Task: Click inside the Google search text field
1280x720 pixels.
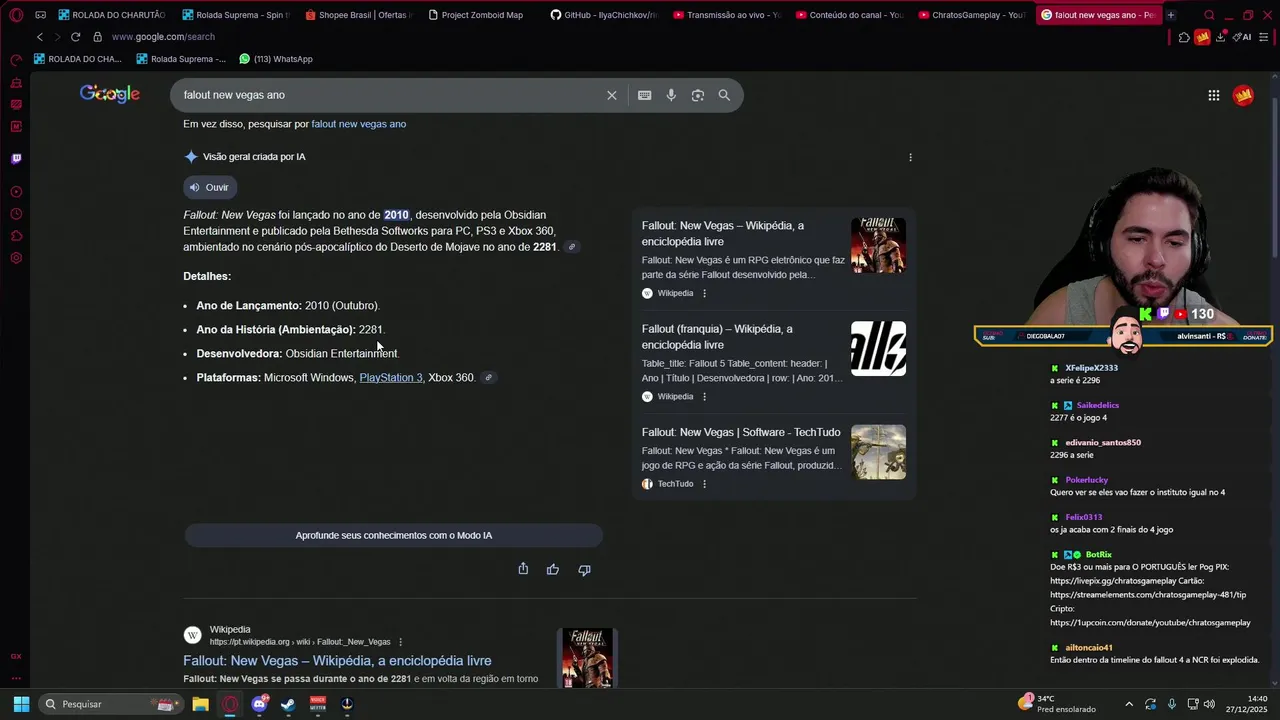Action: pyautogui.click(x=390, y=95)
